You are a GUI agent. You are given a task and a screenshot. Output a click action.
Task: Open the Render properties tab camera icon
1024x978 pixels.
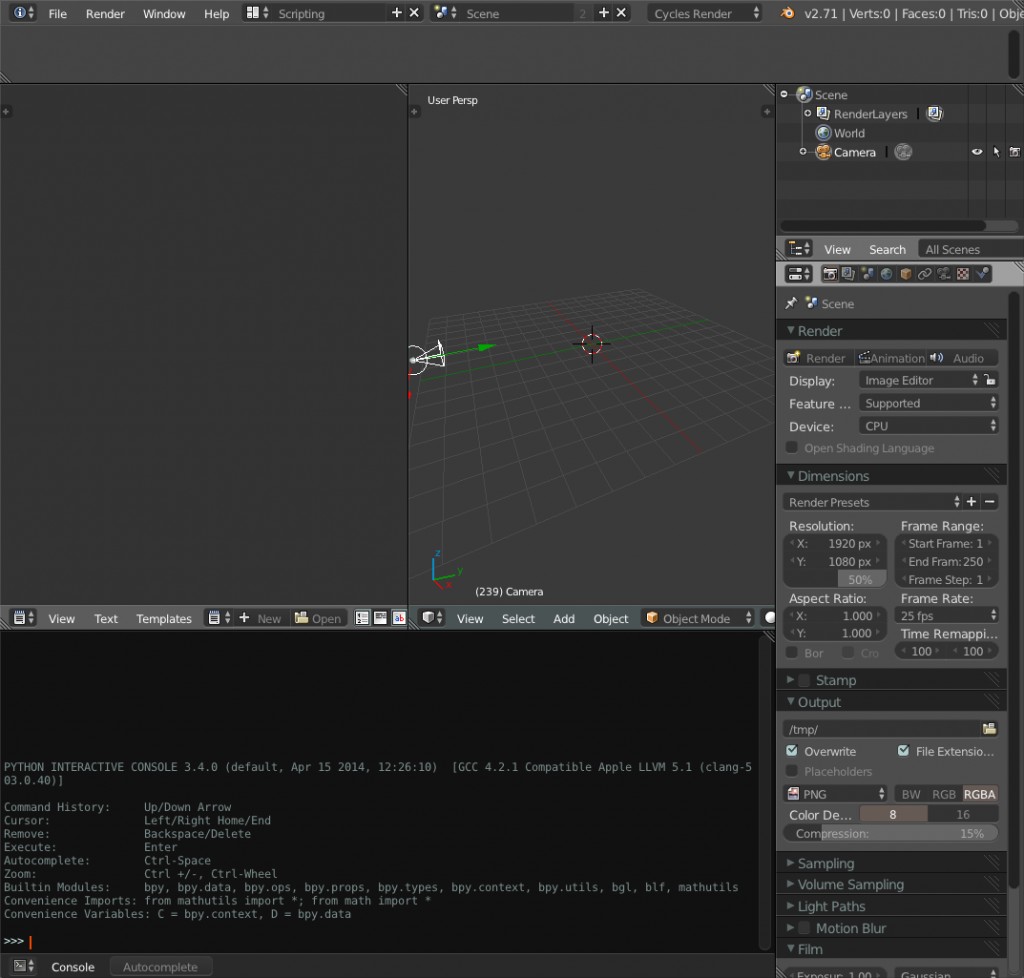[830, 273]
